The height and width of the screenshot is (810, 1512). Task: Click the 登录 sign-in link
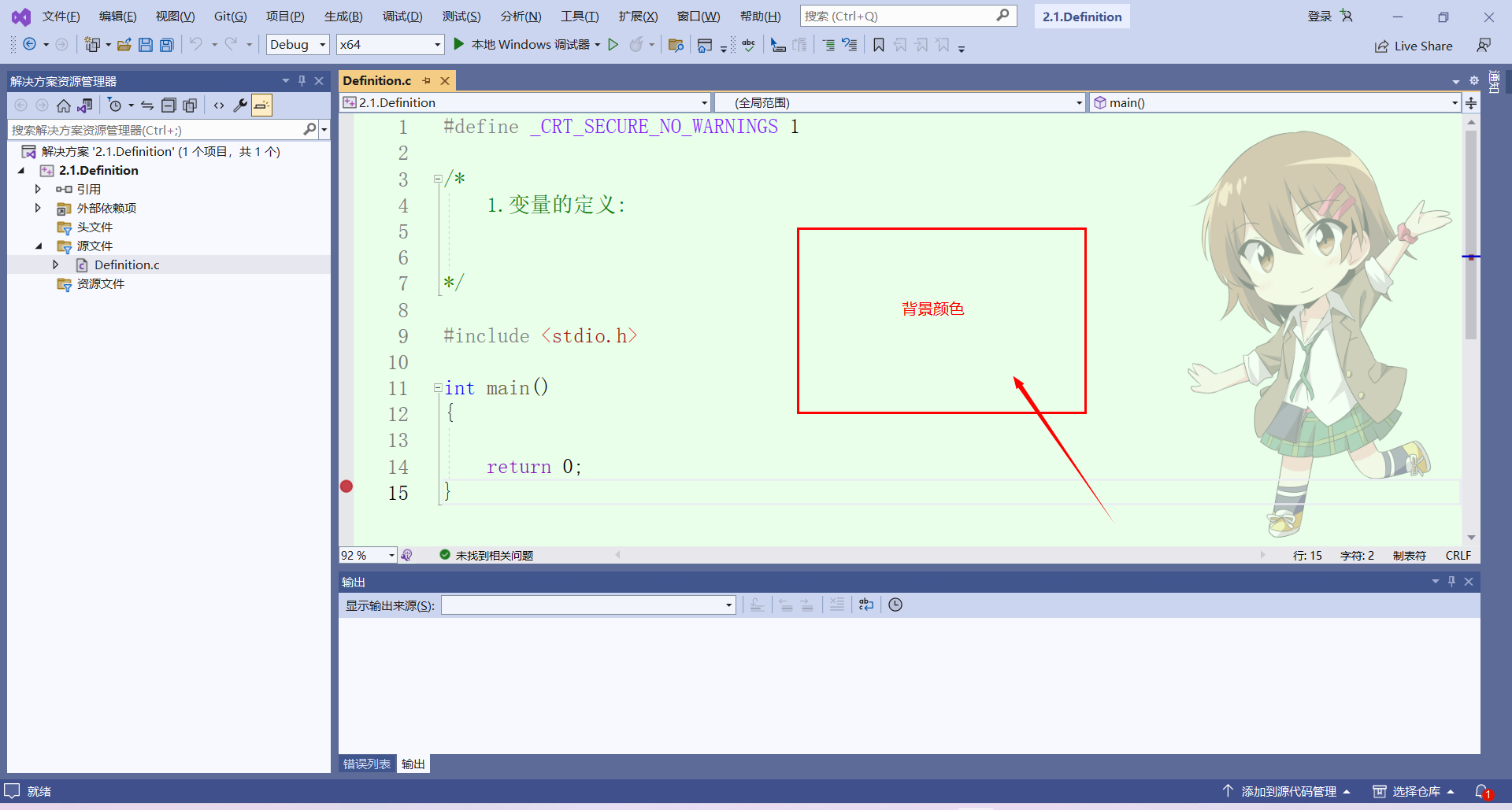1319,17
